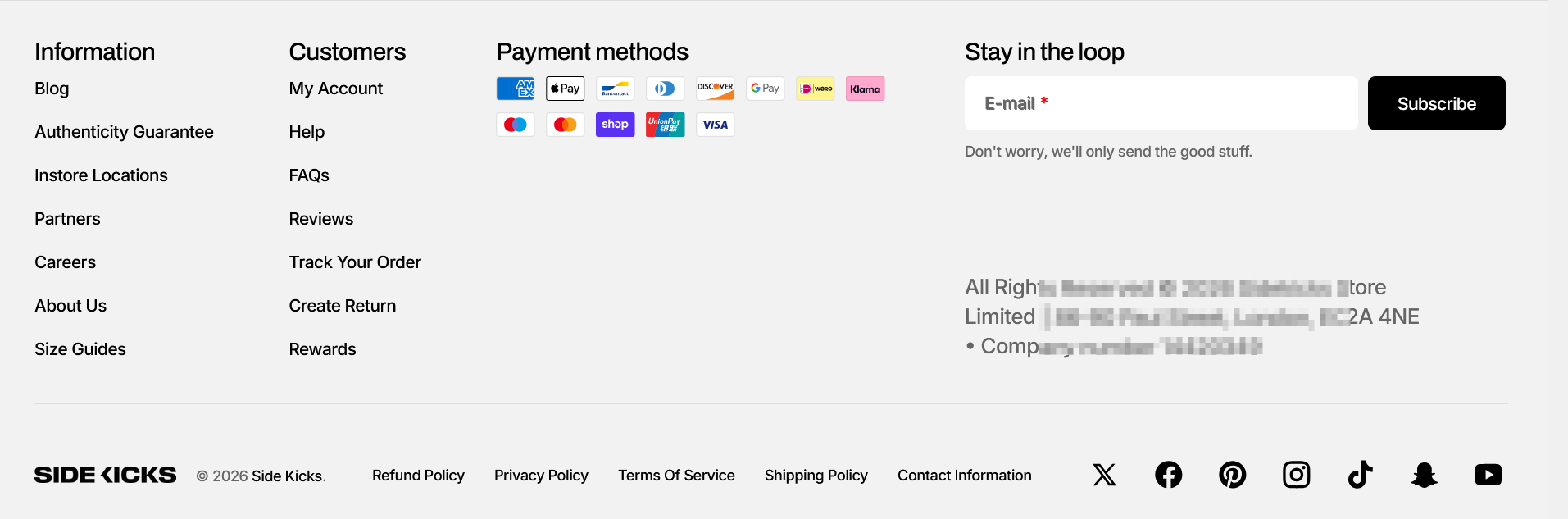Click the Subscribe button
This screenshot has height=519, width=1568.
coord(1436,103)
